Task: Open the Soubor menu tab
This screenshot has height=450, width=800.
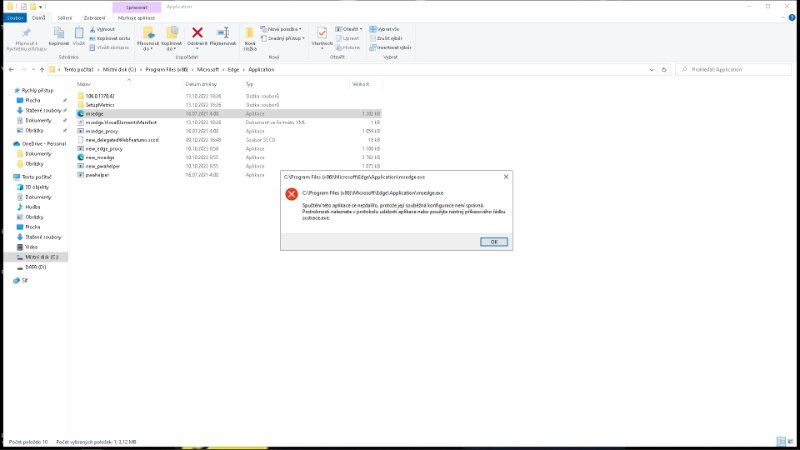Action: pyautogui.click(x=14, y=18)
